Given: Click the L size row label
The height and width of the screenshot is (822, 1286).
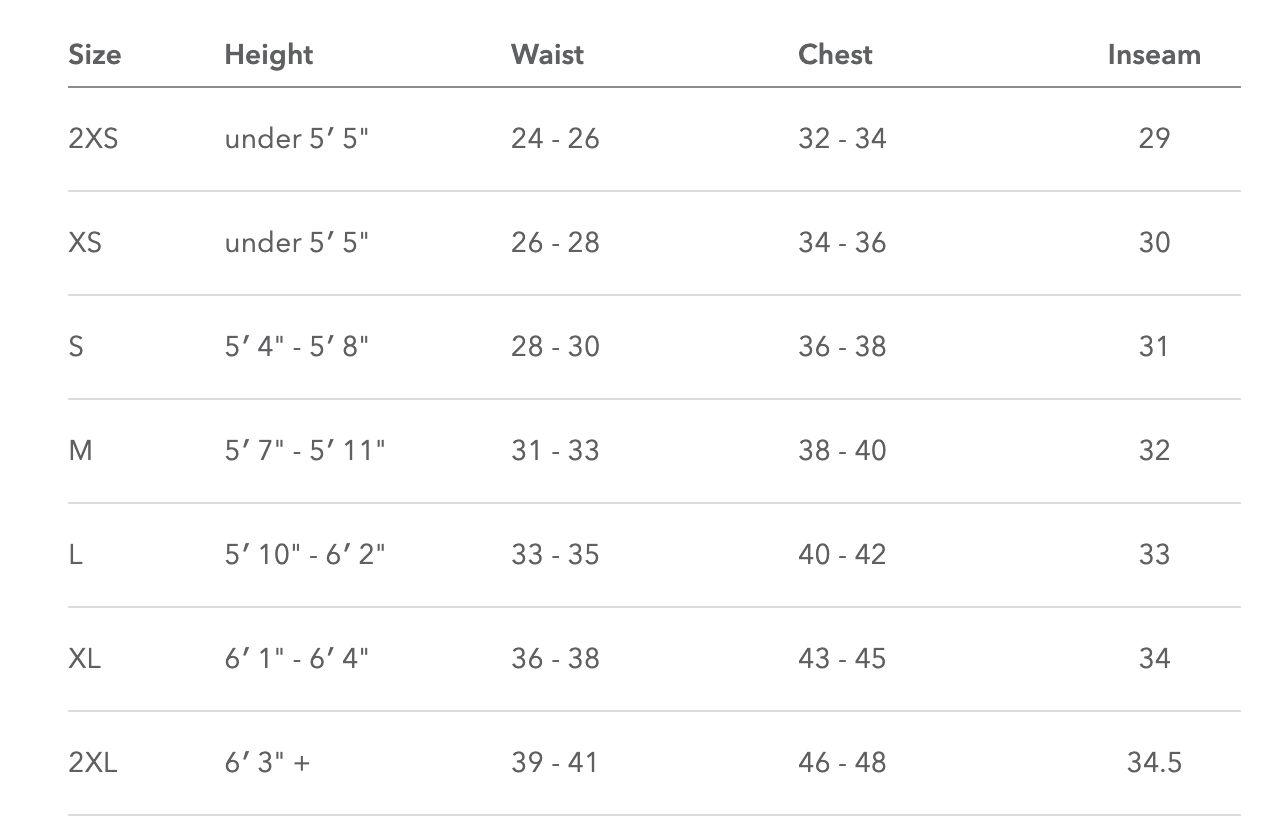Looking at the screenshot, I should click(75, 554).
